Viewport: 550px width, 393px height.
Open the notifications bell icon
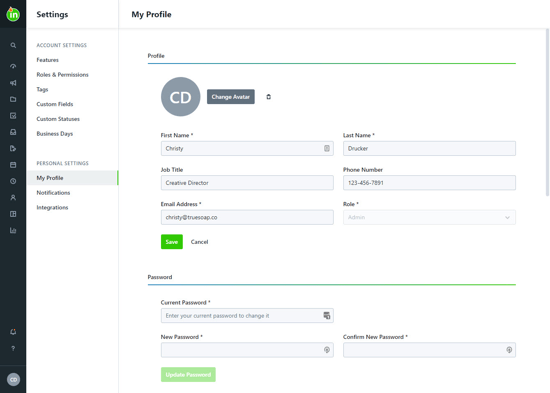pos(13,332)
